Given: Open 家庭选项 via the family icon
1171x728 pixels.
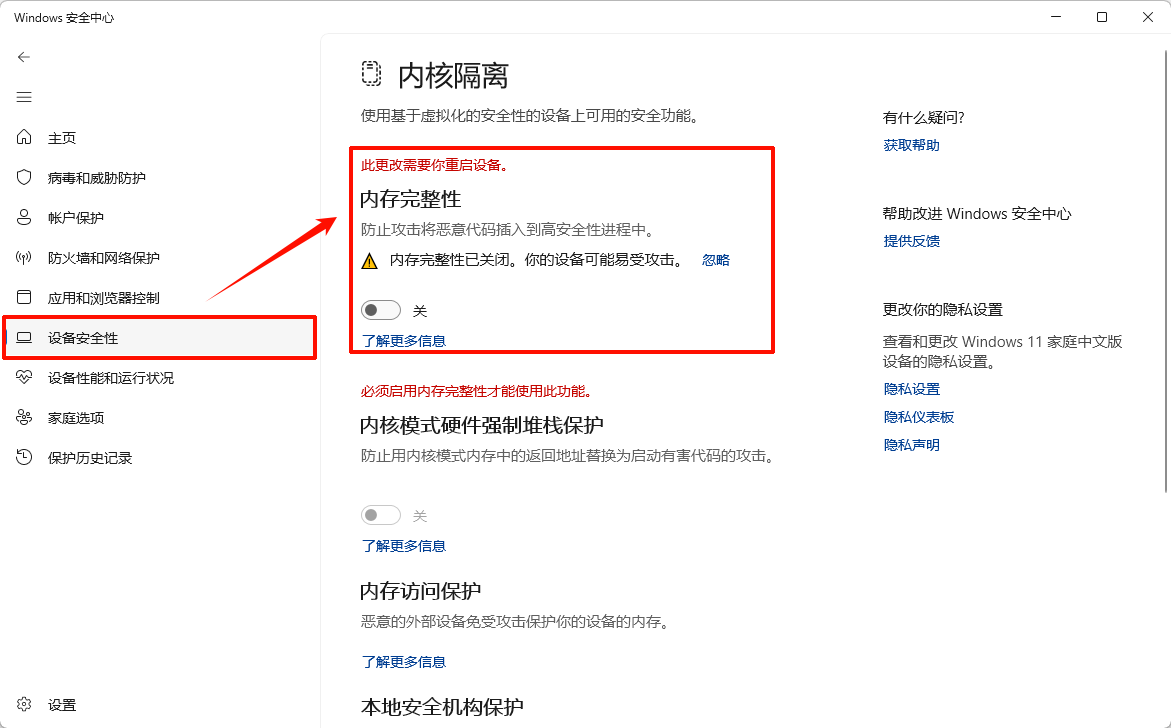Looking at the screenshot, I should (22, 417).
